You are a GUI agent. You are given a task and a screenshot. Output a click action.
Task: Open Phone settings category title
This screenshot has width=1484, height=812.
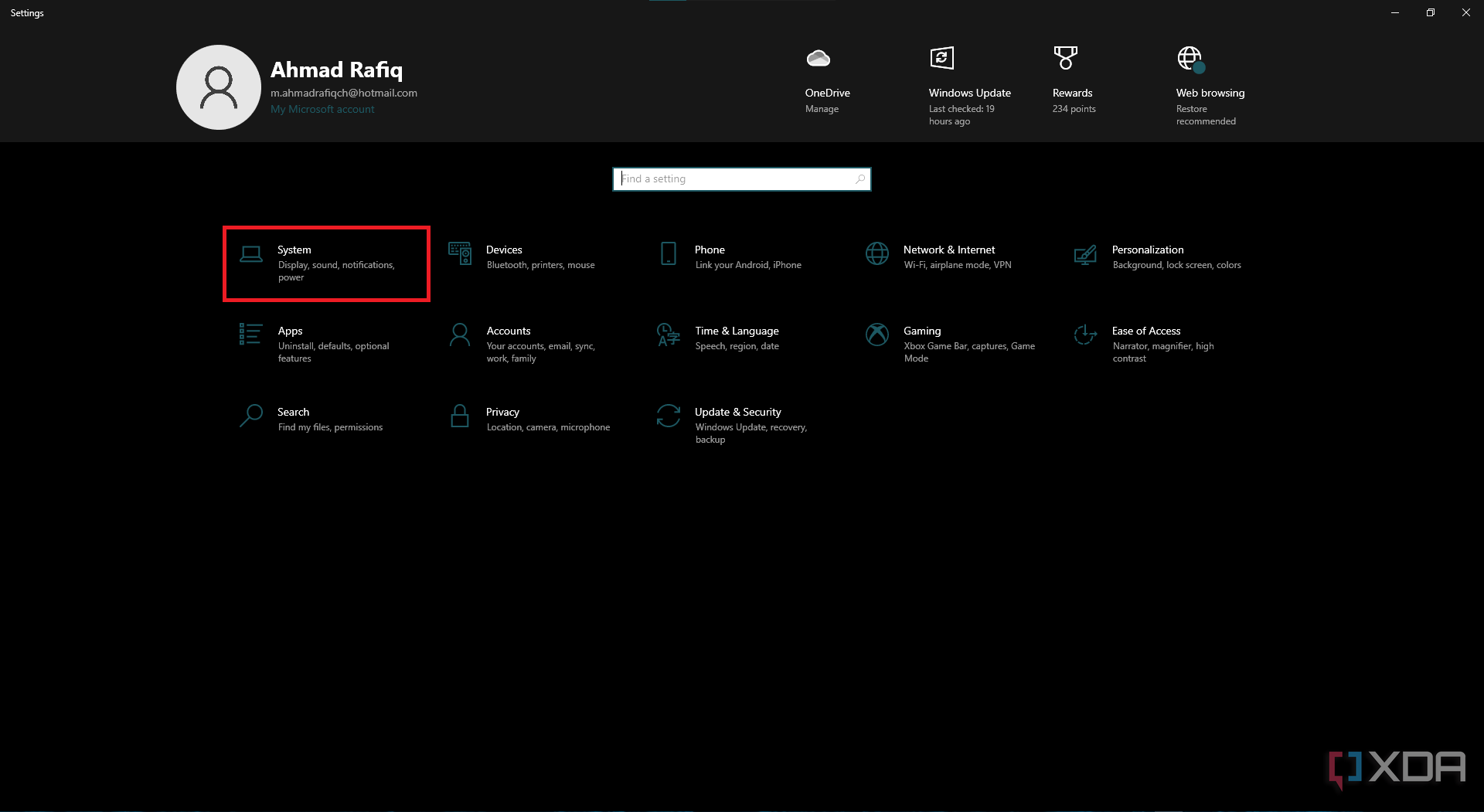tap(710, 250)
